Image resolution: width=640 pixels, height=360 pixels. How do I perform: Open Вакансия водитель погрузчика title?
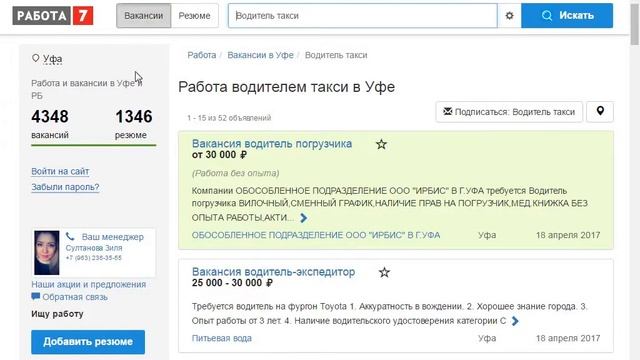(272, 144)
